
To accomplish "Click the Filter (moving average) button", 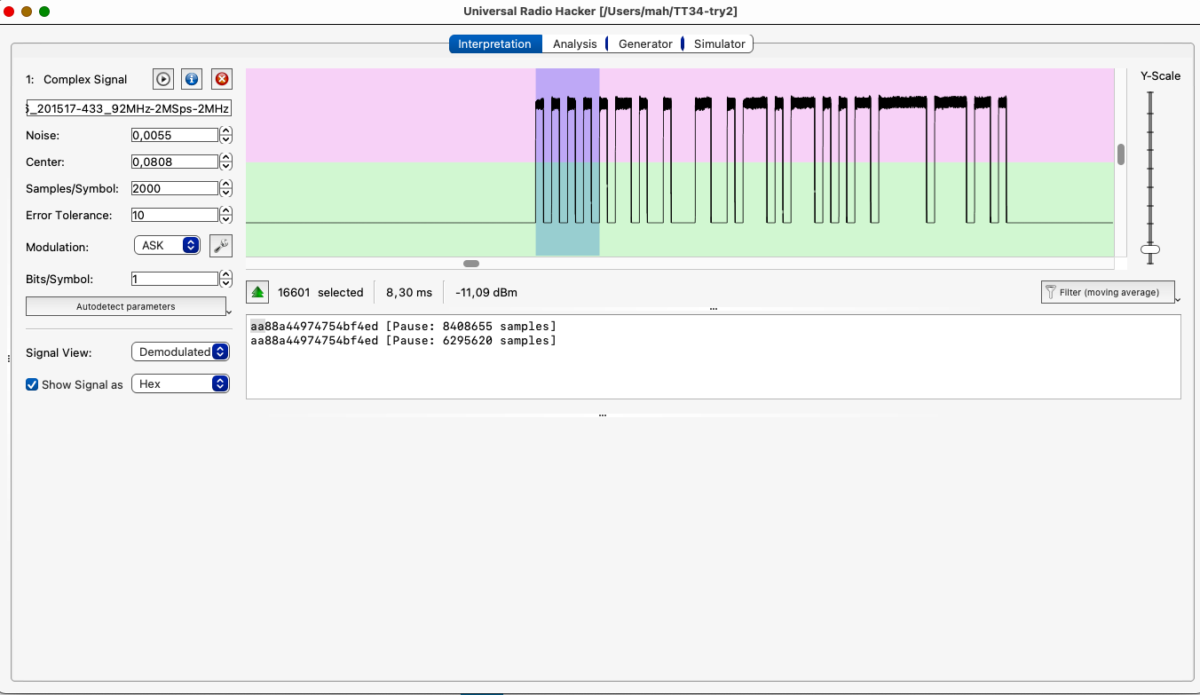I will (1110, 292).
